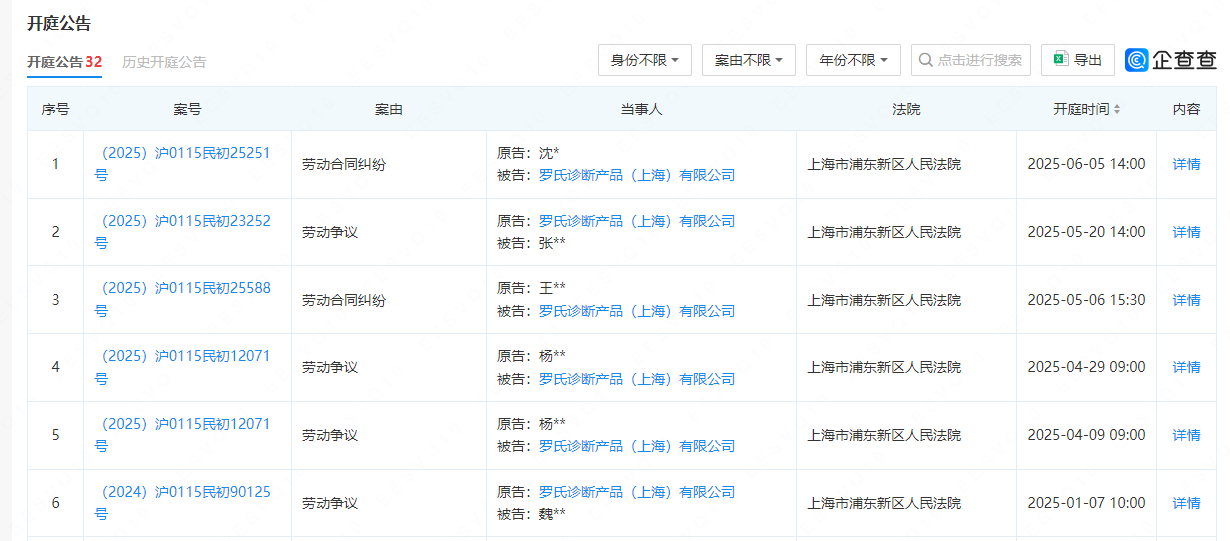Select hearing time 2025-01-07 10:00
The image size is (1230, 541).
(x=1086, y=503)
